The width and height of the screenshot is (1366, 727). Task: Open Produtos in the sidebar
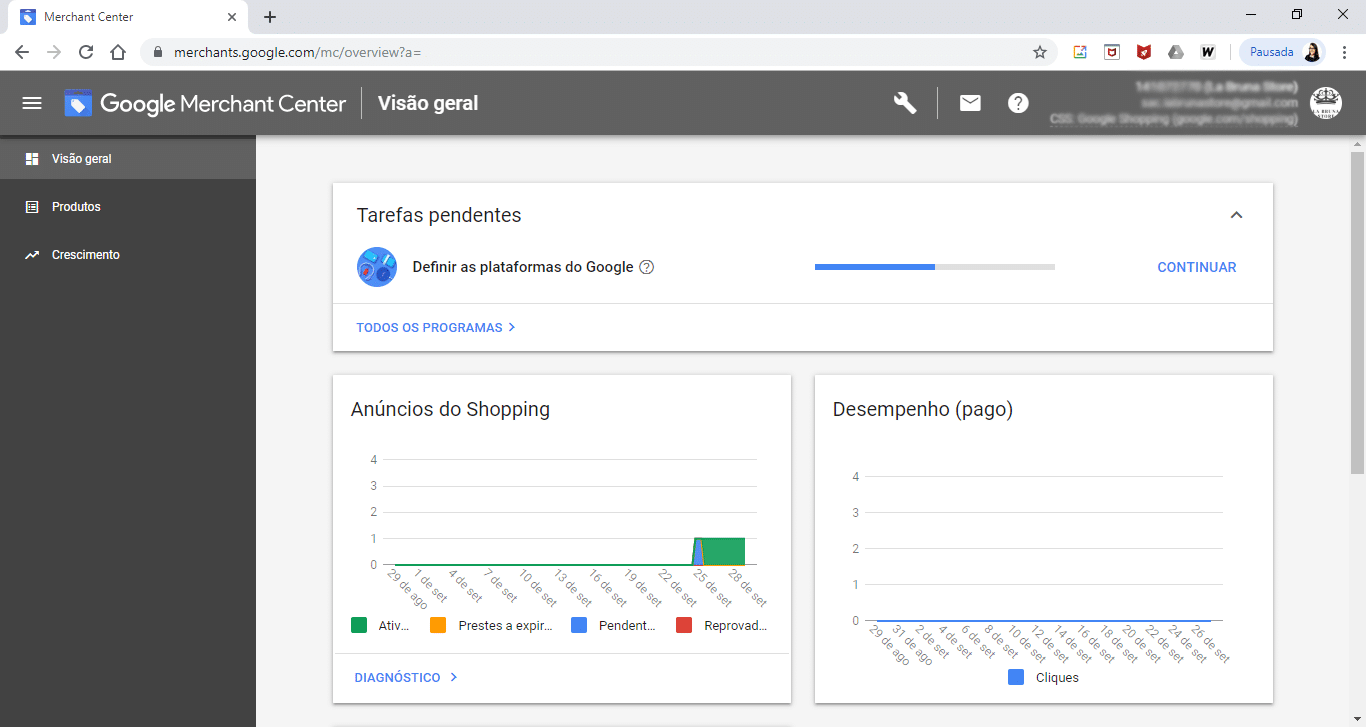click(128, 207)
